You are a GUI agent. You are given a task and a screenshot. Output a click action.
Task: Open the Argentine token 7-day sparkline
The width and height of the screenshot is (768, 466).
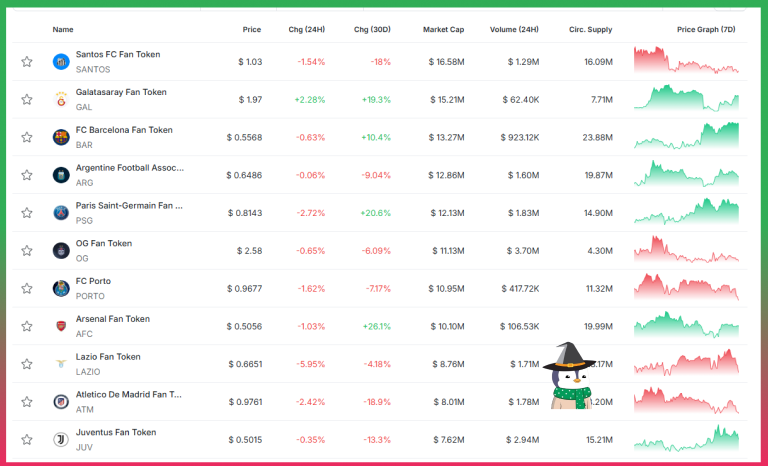click(686, 173)
